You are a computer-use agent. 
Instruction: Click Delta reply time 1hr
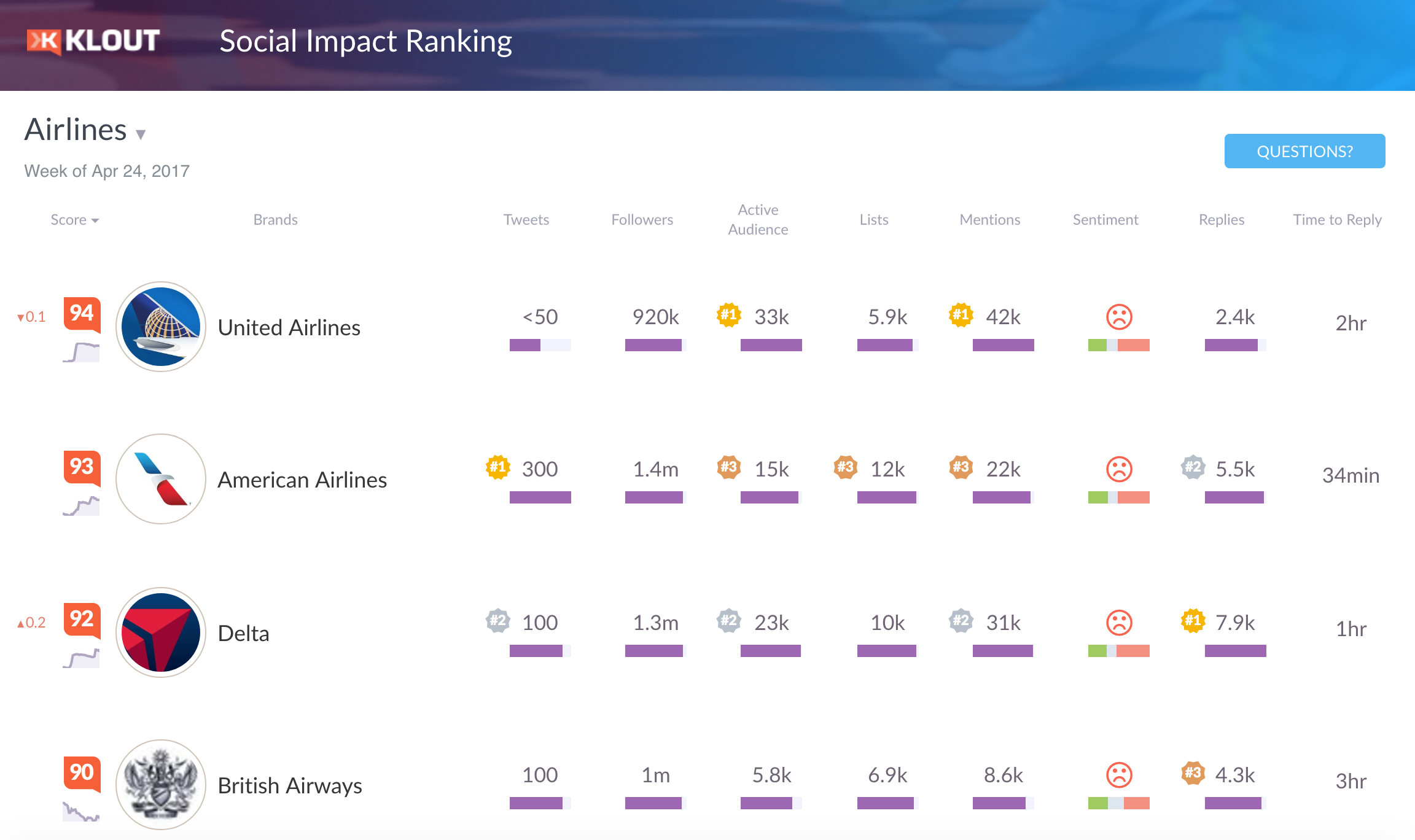pyautogui.click(x=1351, y=629)
